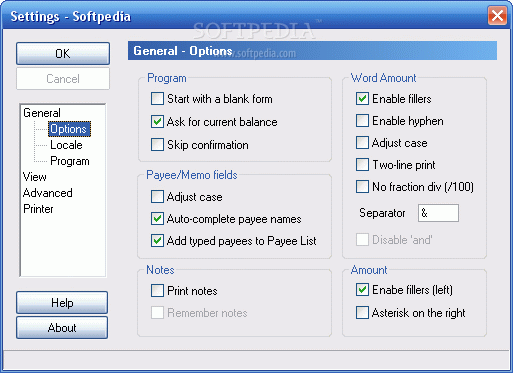This screenshot has height=373, width=513.
Task: Toggle Adjust case under Word Amount
Action: (x=362, y=143)
